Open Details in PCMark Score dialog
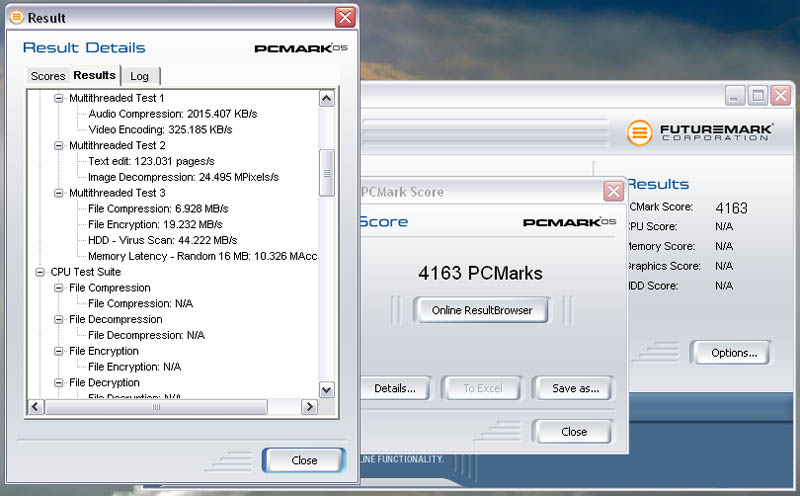Viewport: 800px width, 496px height. coord(395,388)
